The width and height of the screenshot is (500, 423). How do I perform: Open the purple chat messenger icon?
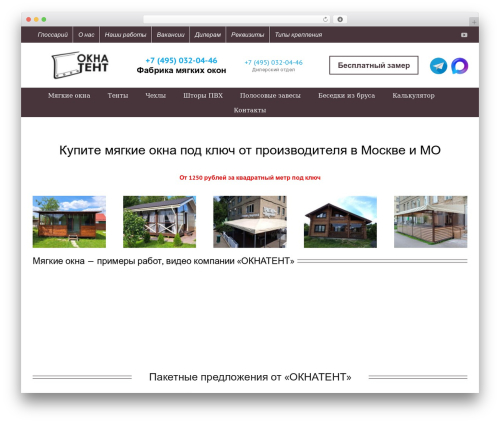point(460,66)
